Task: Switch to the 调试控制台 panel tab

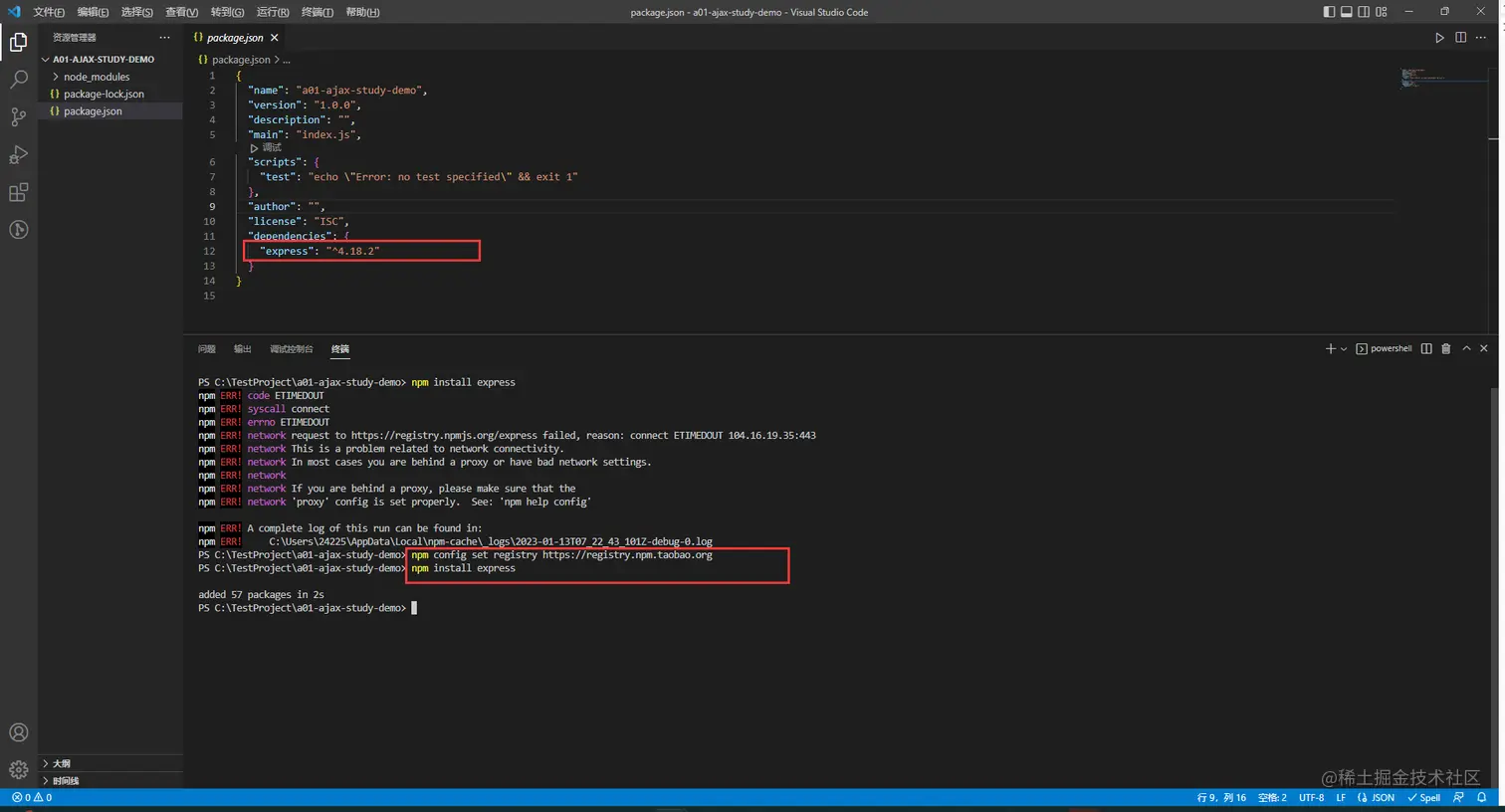Action: [292, 349]
